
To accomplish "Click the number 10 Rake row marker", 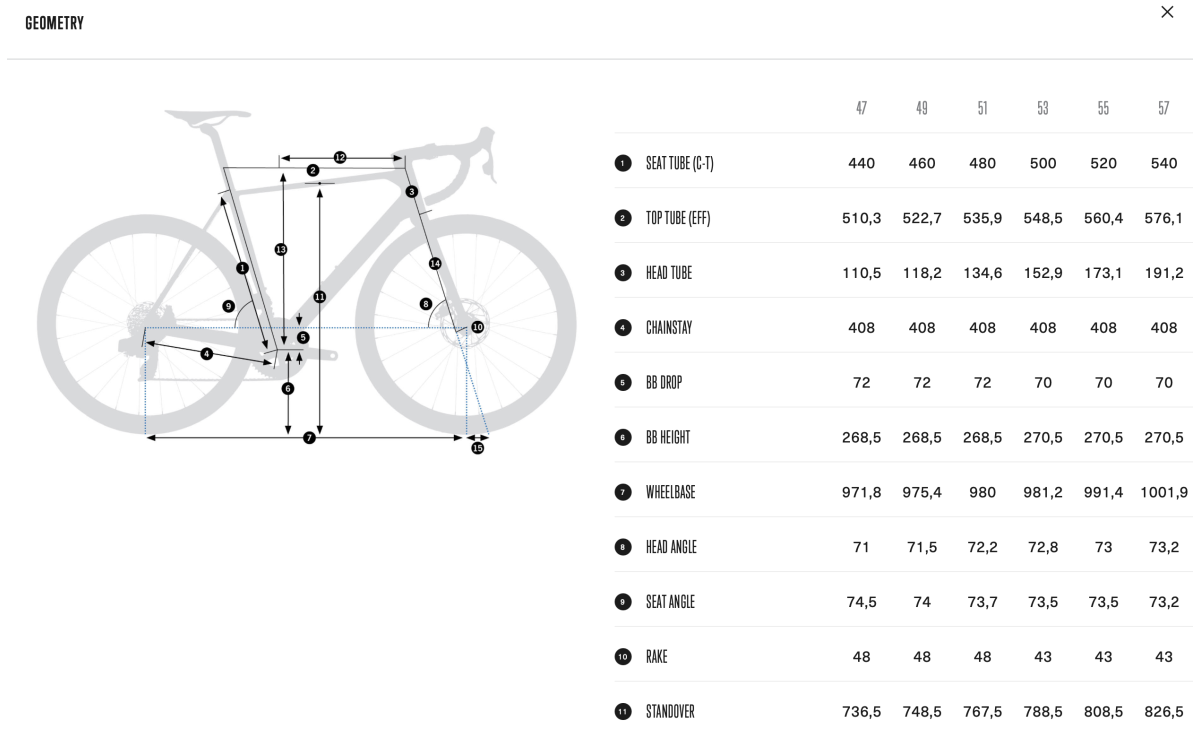I will pyautogui.click(x=623, y=657).
